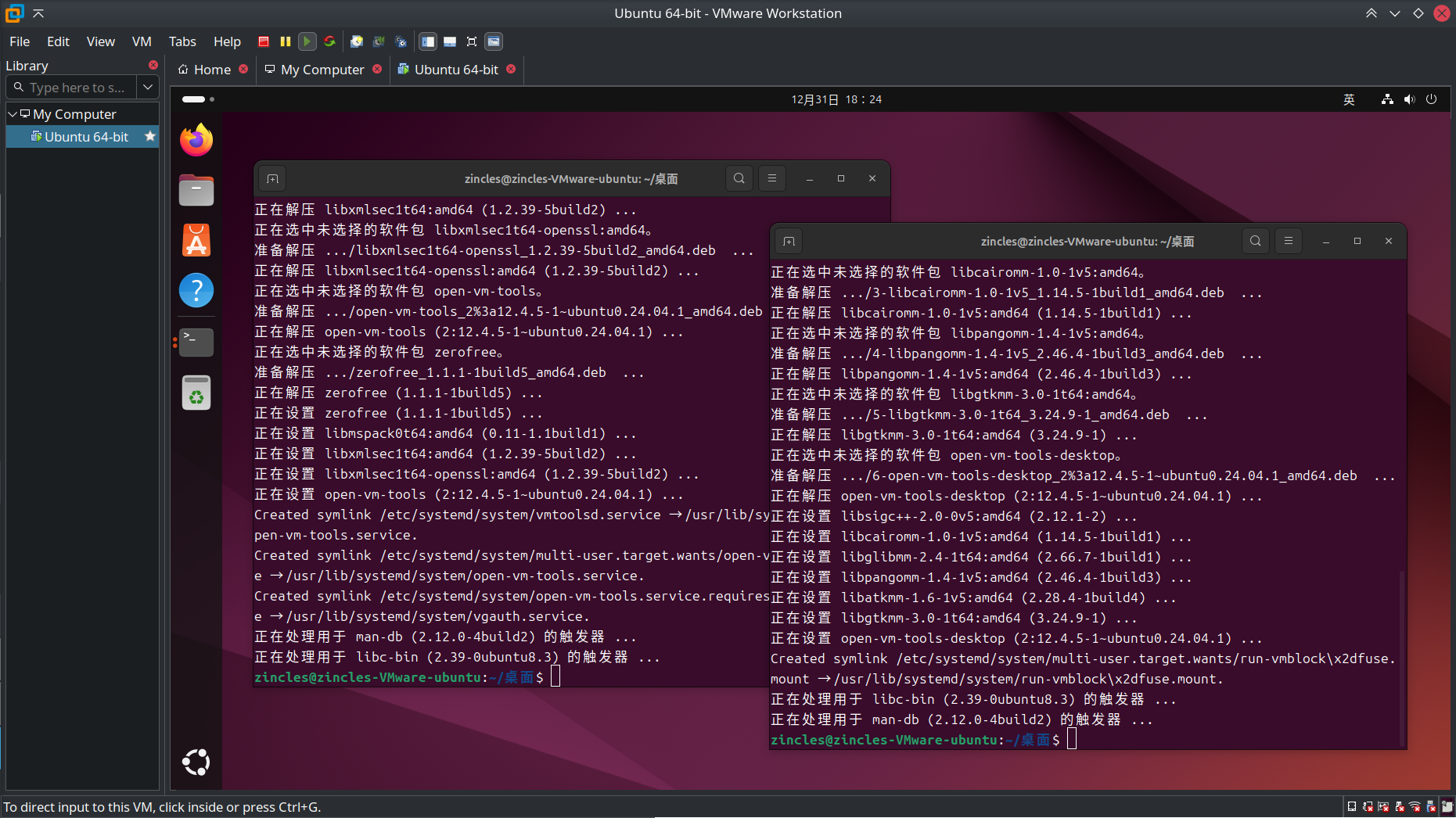Viewport: 1456px width, 818px height.
Task: Open the File menu
Action: point(20,41)
